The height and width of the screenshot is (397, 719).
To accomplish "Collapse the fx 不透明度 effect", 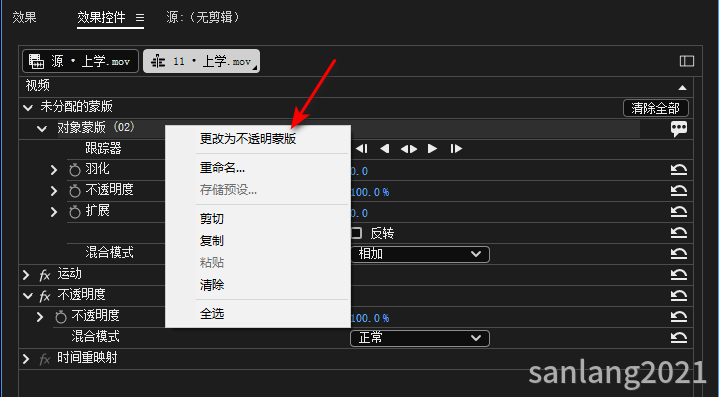I will click(28, 296).
